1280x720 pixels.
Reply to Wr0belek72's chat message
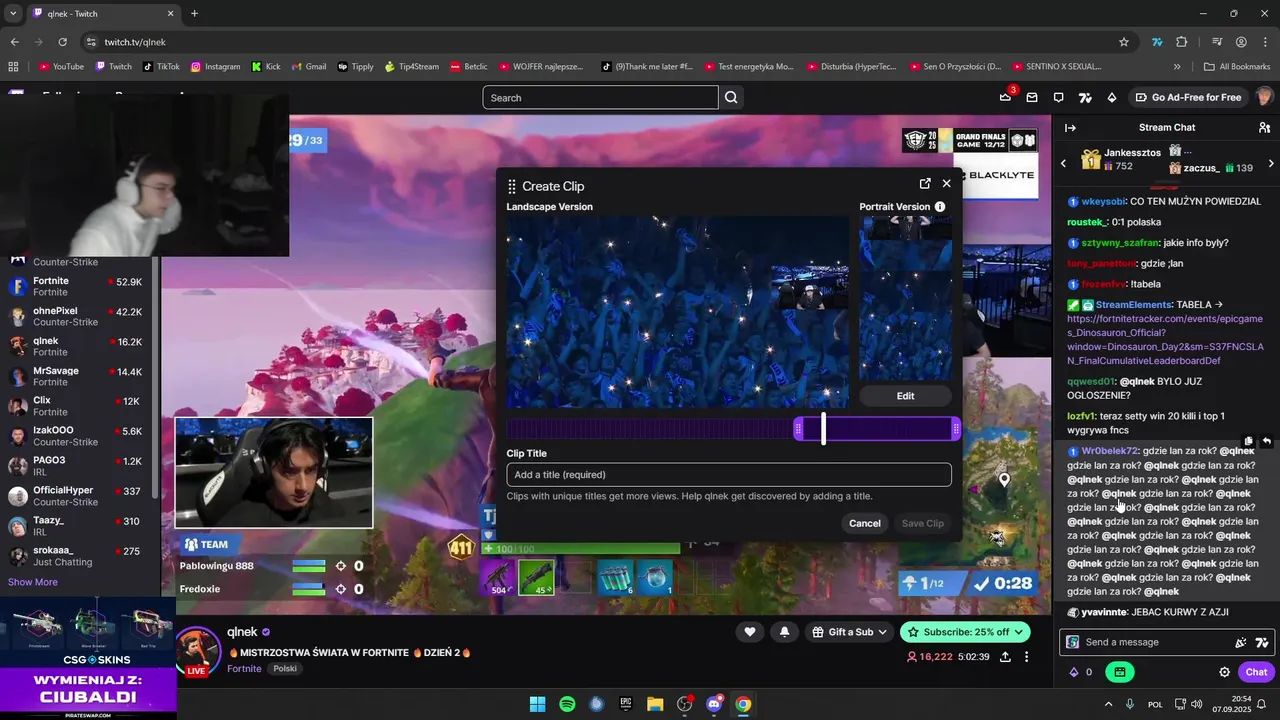(1266, 441)
